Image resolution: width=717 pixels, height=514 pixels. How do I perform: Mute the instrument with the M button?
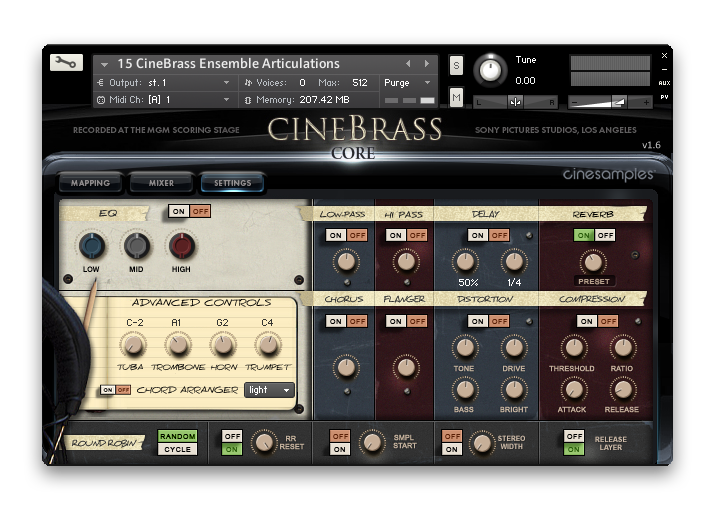(456, 97)
